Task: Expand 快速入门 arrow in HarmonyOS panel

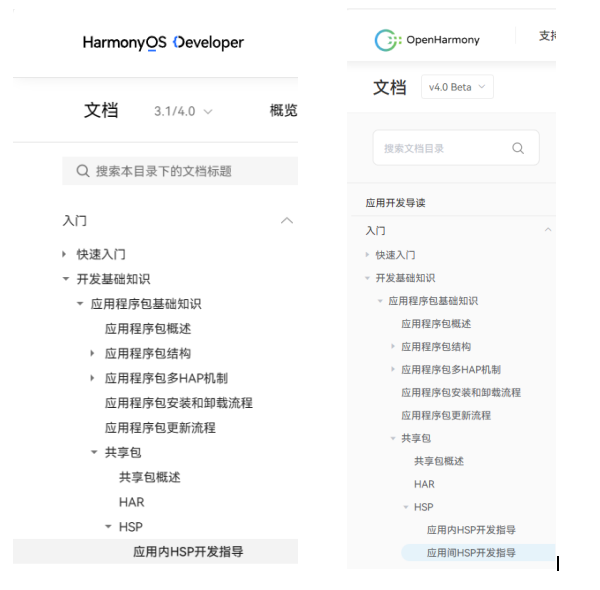Action: click(64, 254)
